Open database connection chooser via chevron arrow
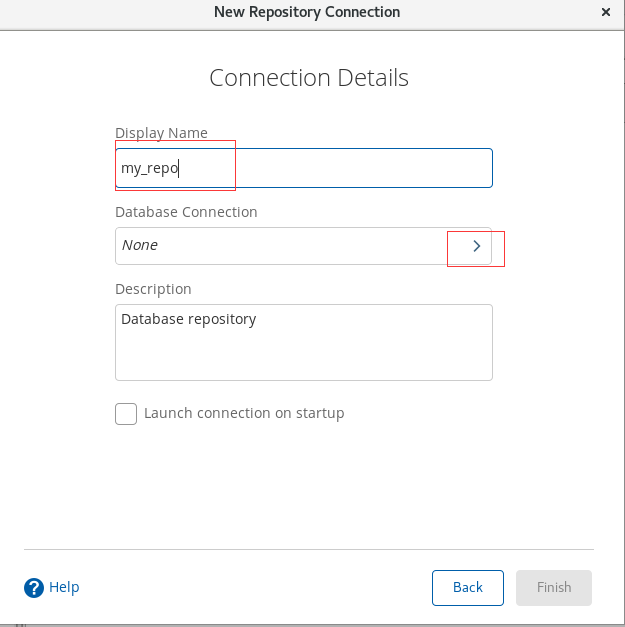 476,246
